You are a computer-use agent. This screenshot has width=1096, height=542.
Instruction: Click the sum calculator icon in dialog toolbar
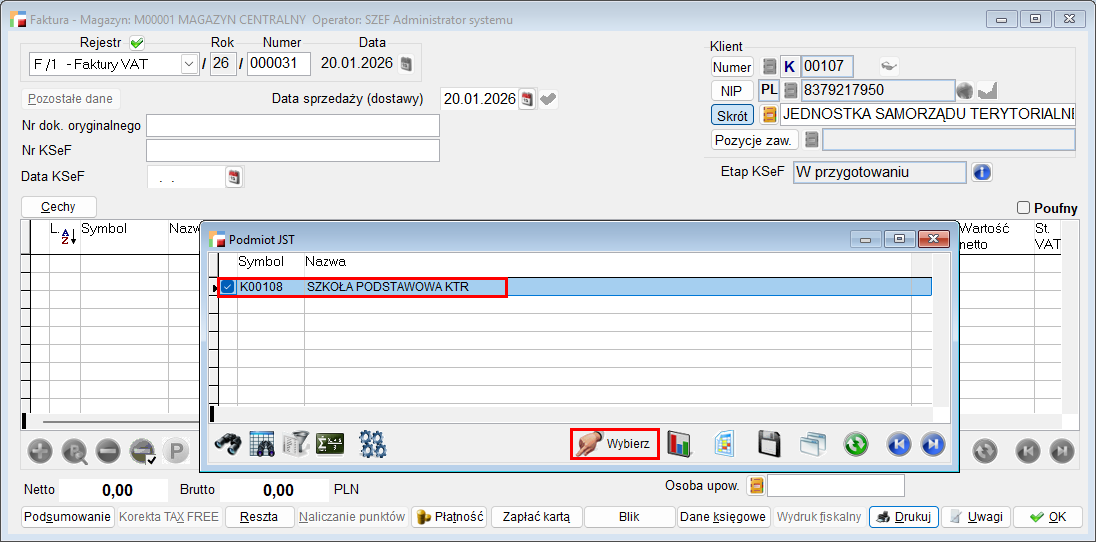(330, 443)
